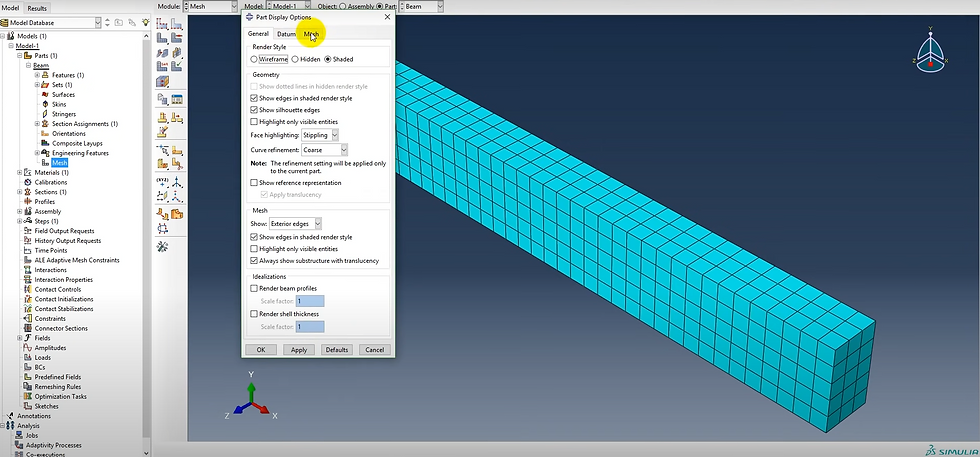Disable Always show substructure with translucency
The image size is (980, 457).
(x=254, y=261)
